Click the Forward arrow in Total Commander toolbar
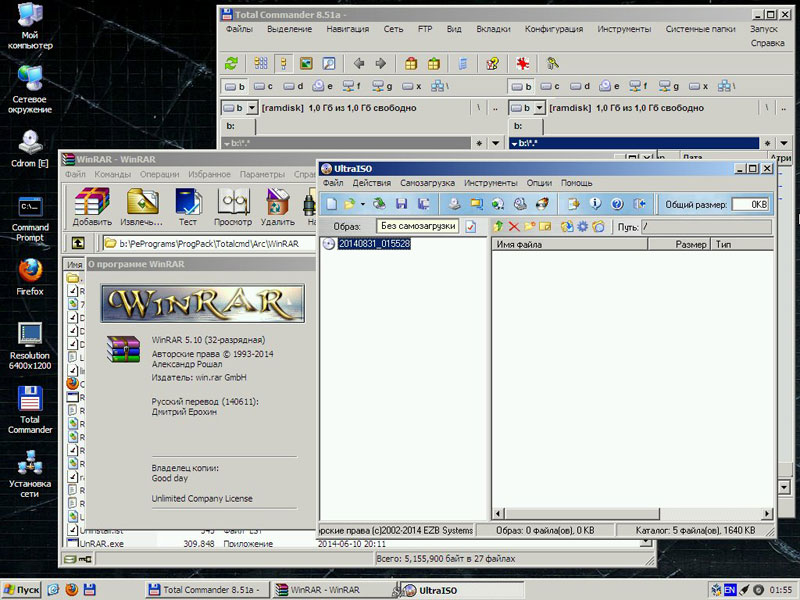This screenshot has width=800, height=600. click(381, 63)
